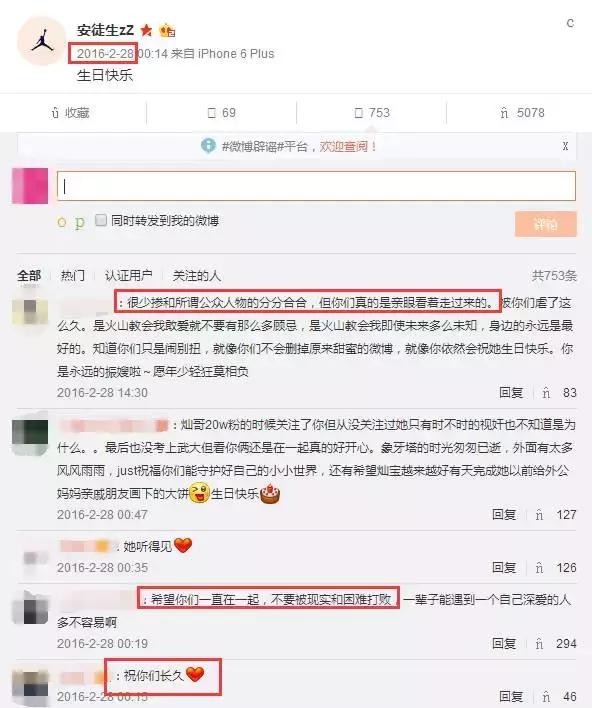Enable 同时转发到我的微博 checkbox

(101, 220)
